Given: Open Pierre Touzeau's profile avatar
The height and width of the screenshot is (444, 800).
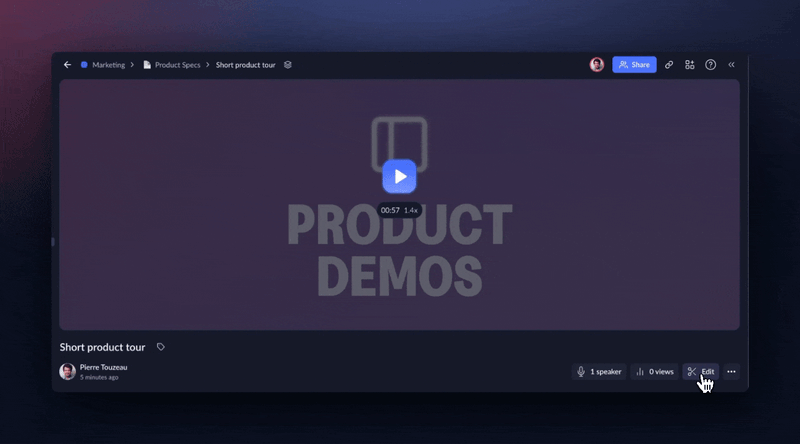Looking at the screenshot, I should pos(67,372).
